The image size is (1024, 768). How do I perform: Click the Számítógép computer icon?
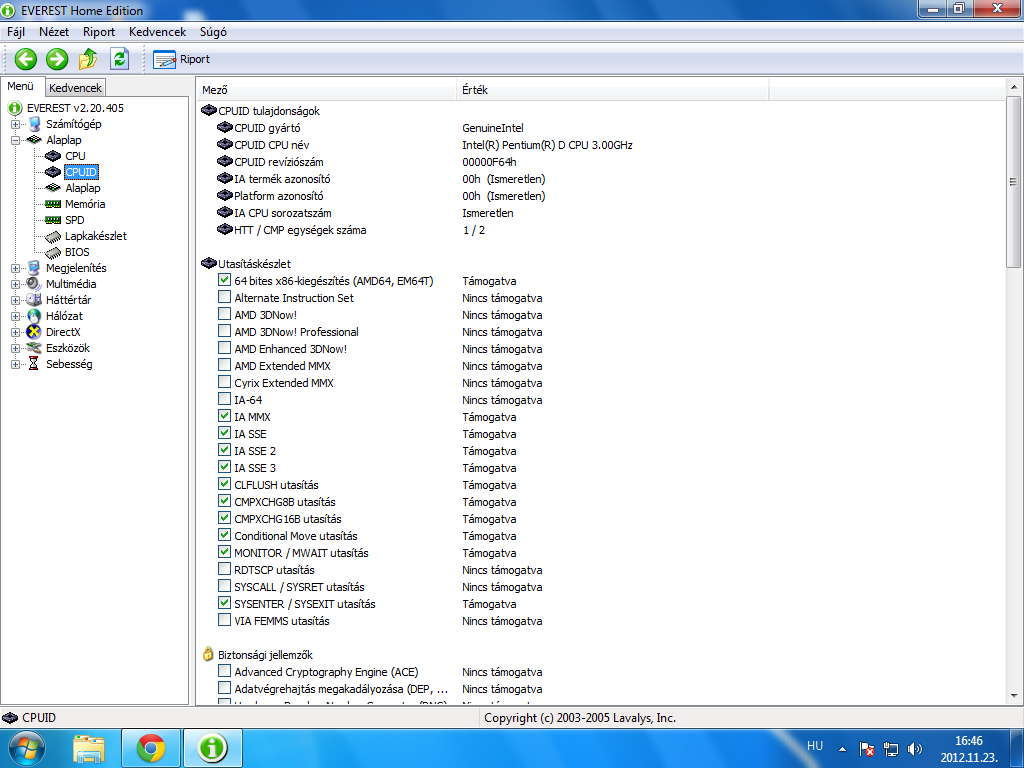pyautogui.click(x=34, y=124)
